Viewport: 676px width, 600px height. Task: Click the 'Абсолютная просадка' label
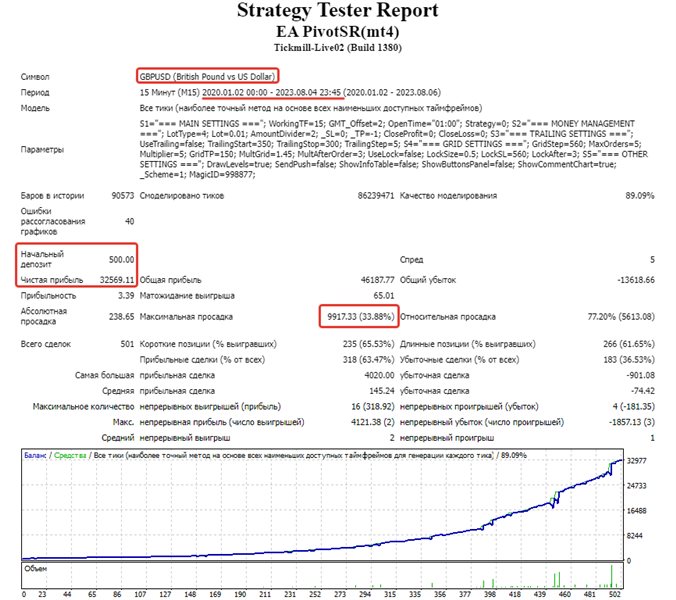tap(44, 316)
